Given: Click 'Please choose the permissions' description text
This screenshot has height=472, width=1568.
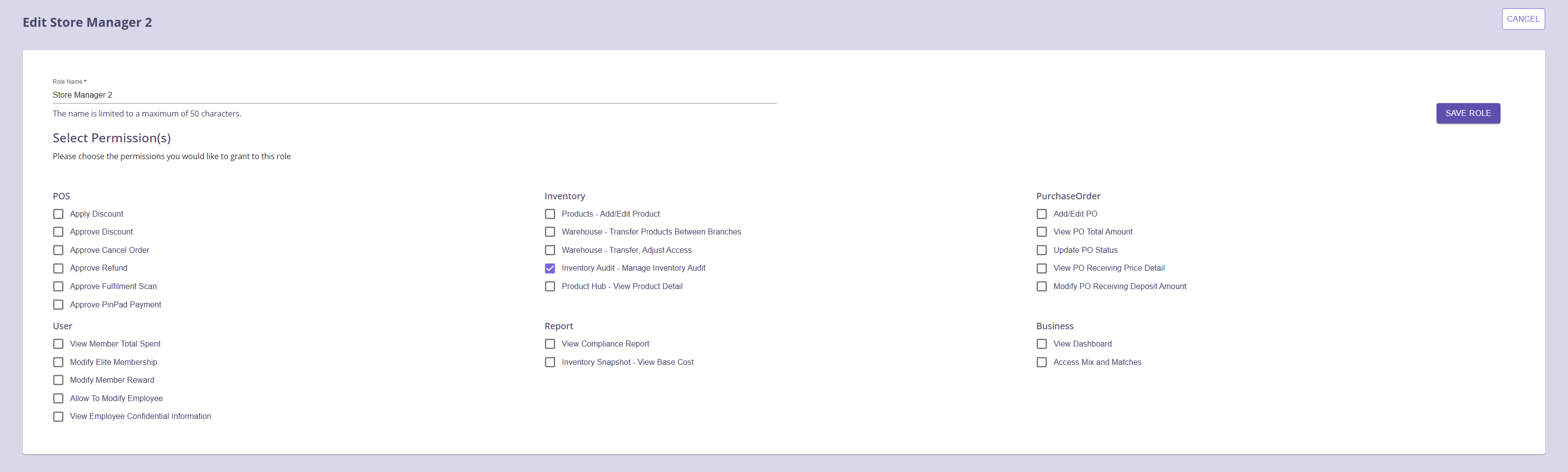Looking at the screenshot, I should (172, 156).
